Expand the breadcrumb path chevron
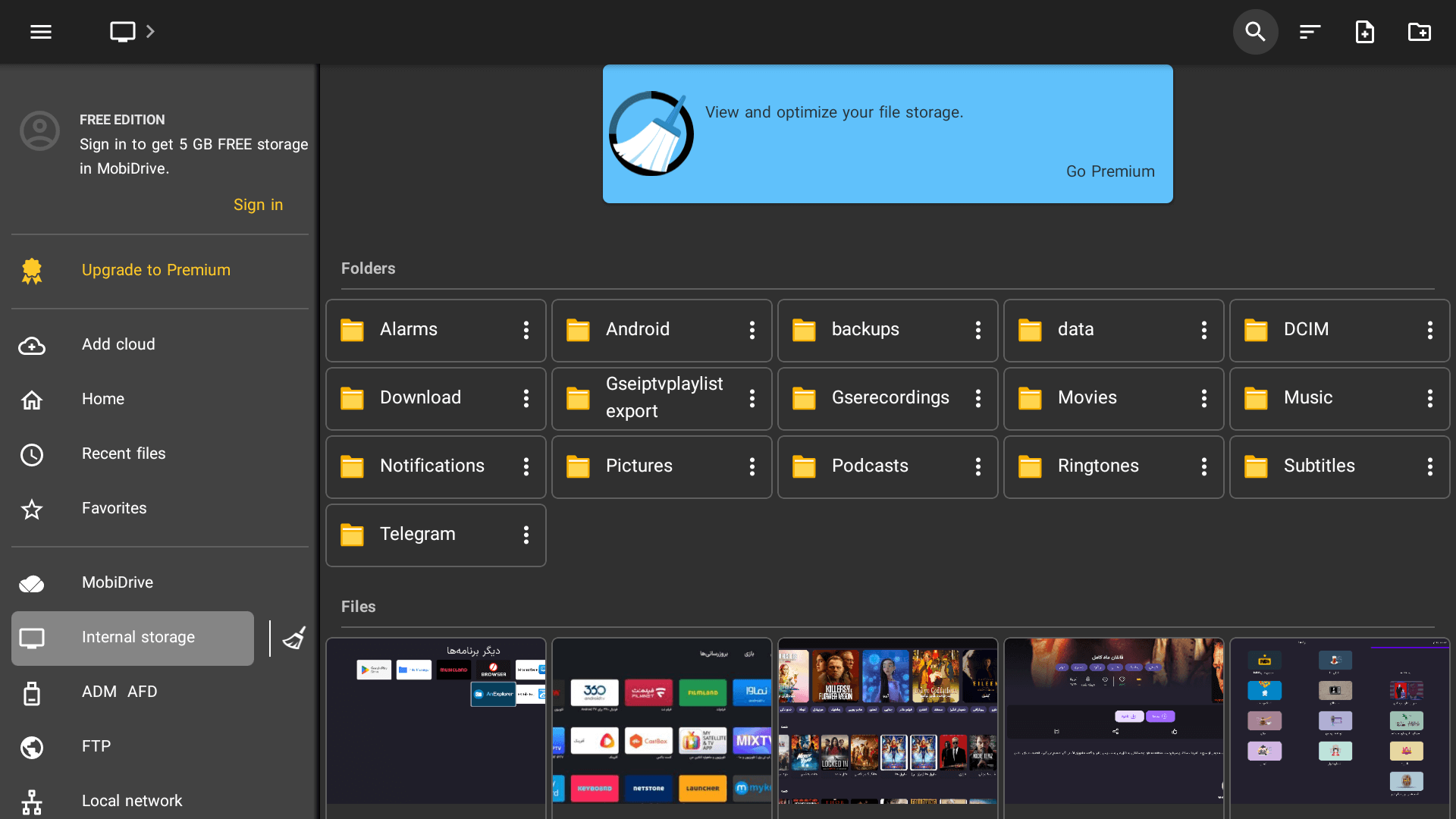Screen dimensions: 1456x819 click(x=150, y=32)
